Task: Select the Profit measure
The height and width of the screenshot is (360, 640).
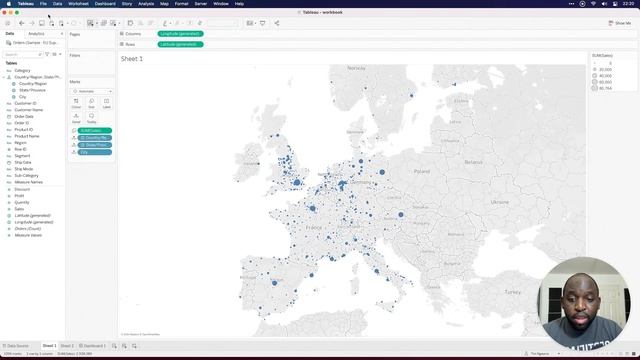Action: click(x=19, y=196)
